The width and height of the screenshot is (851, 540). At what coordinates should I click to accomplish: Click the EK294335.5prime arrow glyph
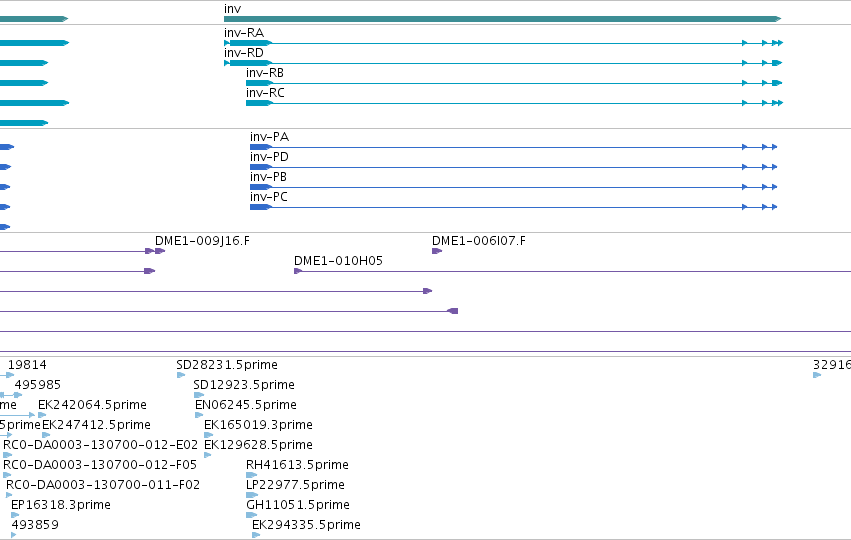point(256,535)
